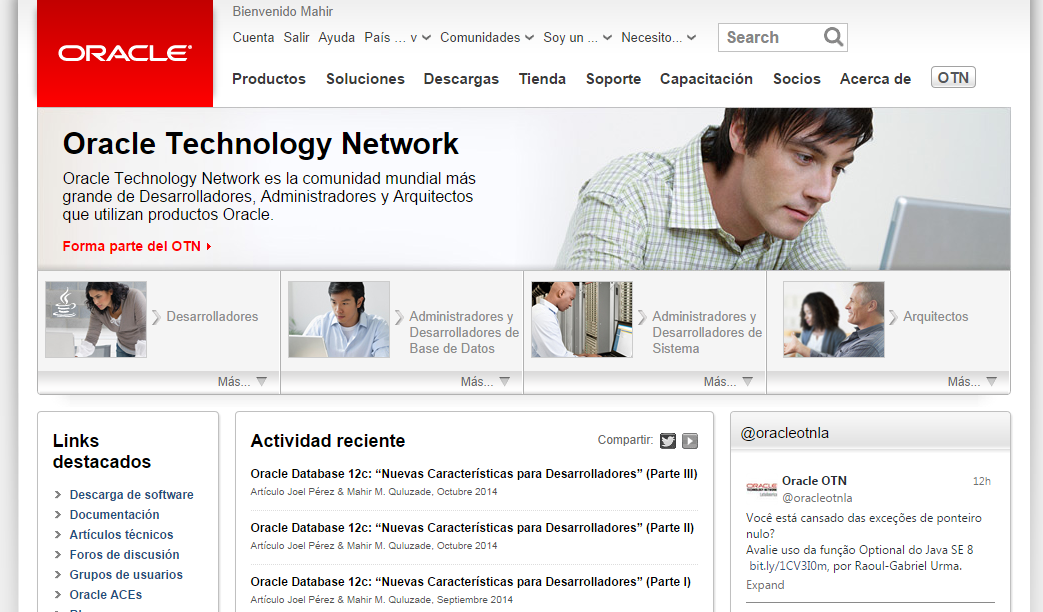
Task: Share via the Twitter bird icon
Action: [668, 440]
